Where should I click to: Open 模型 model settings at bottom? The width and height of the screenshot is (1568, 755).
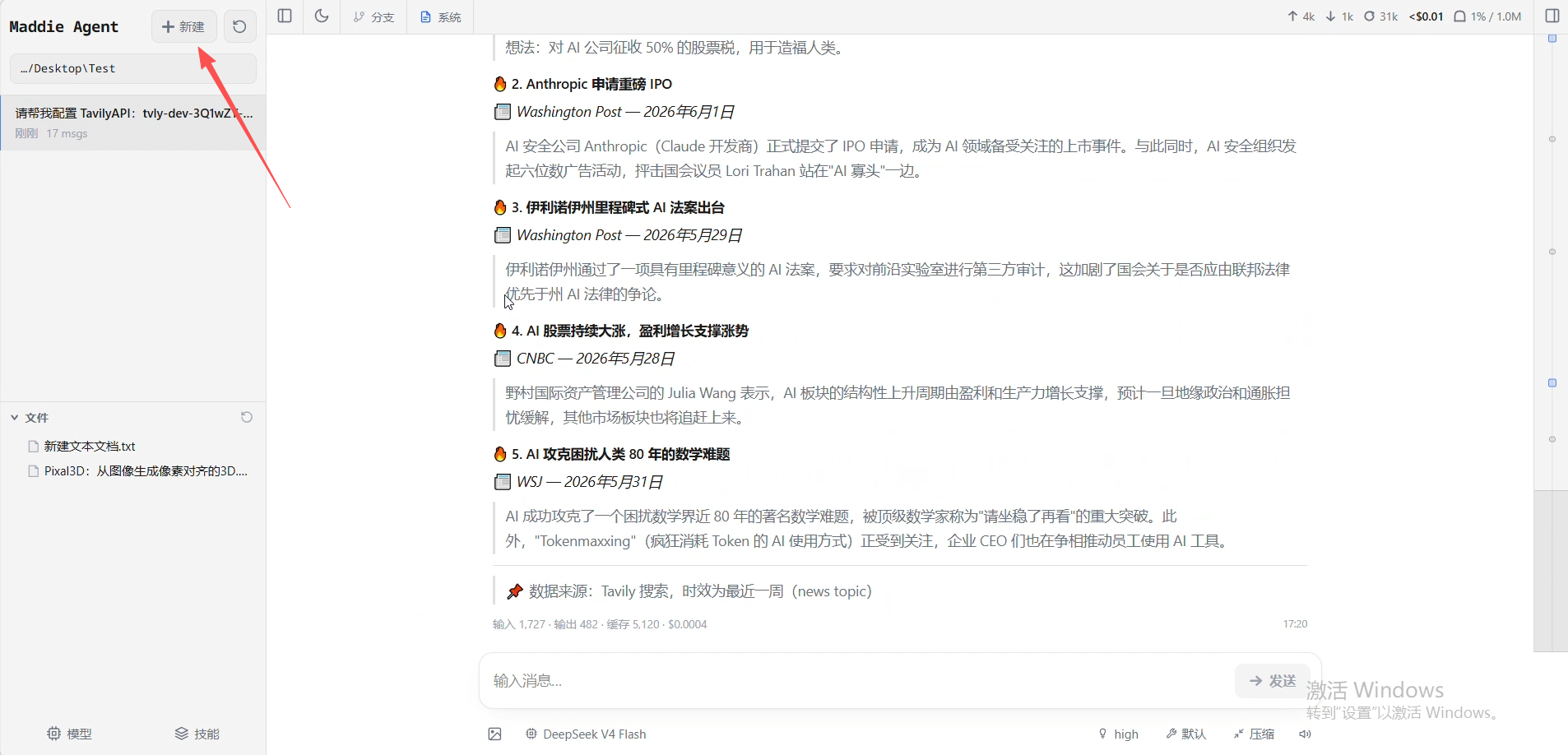[x=69, y=734]
